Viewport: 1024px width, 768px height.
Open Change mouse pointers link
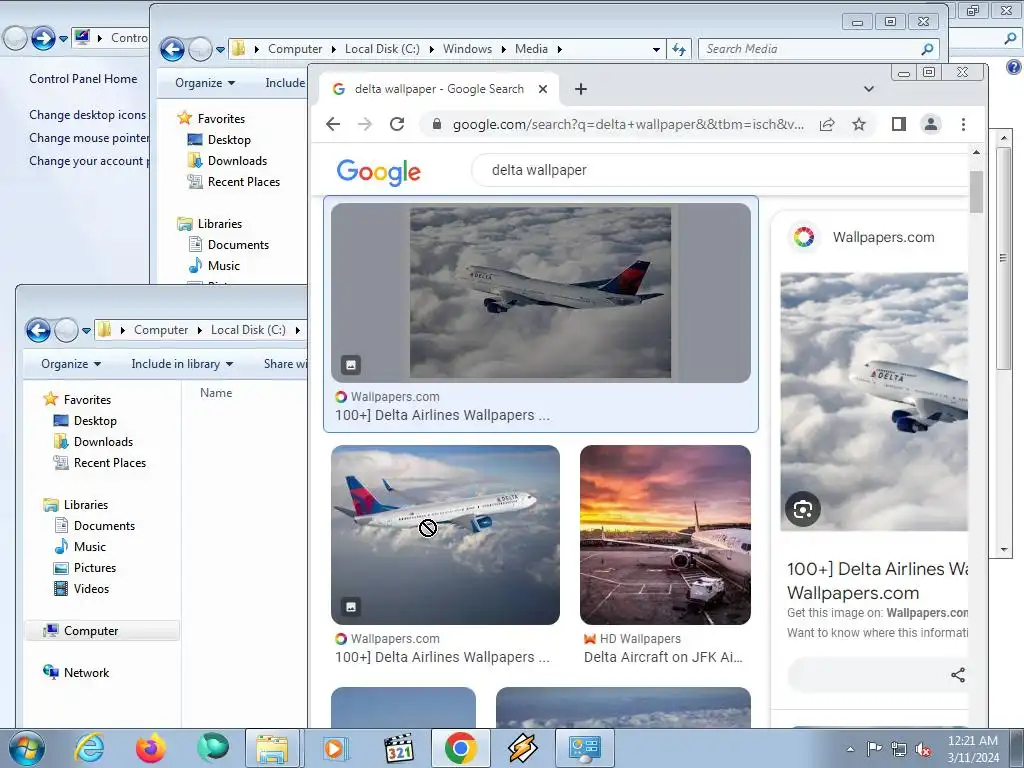click(x=89, y=138)
